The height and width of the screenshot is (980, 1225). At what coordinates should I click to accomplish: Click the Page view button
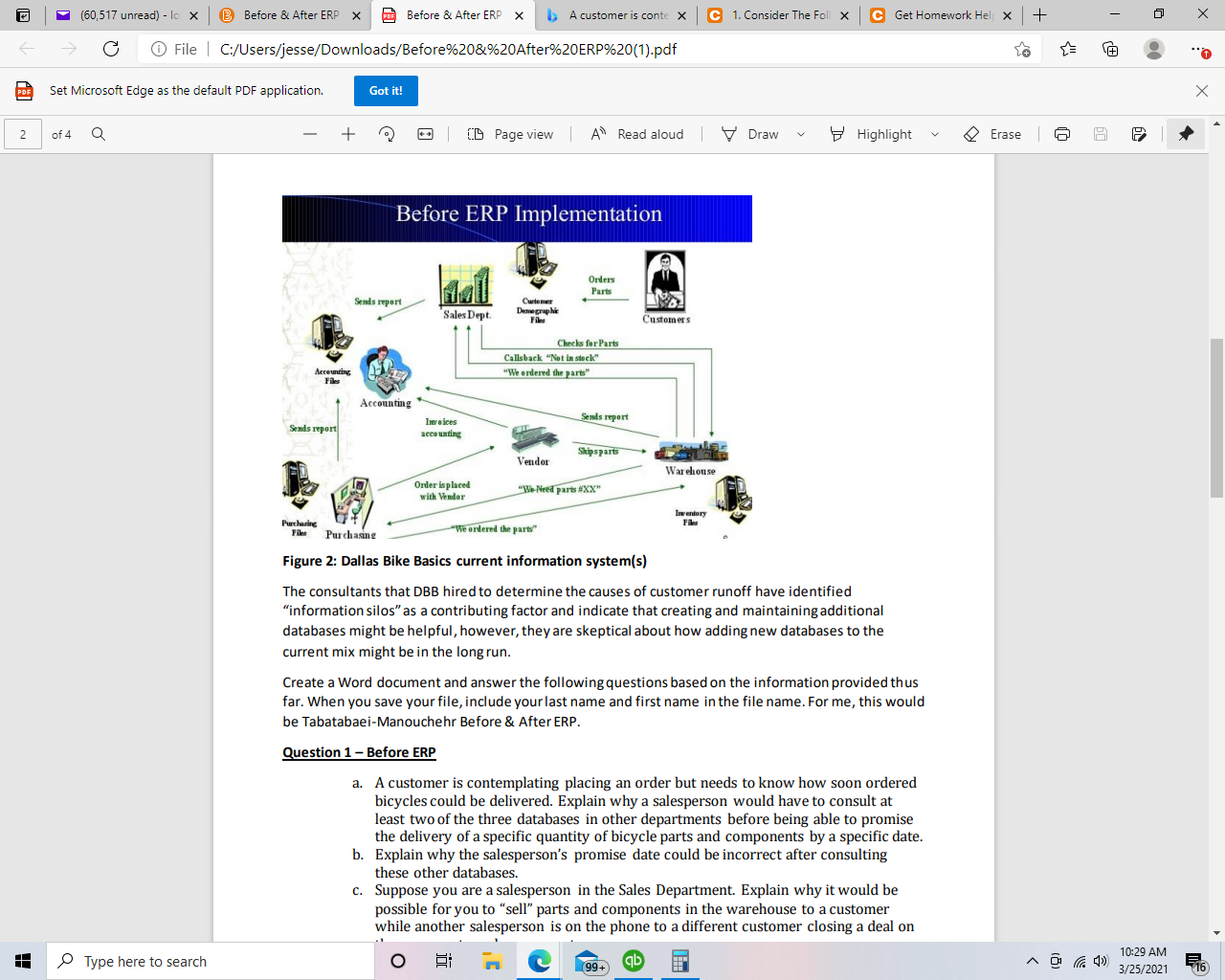pos(510,134)
